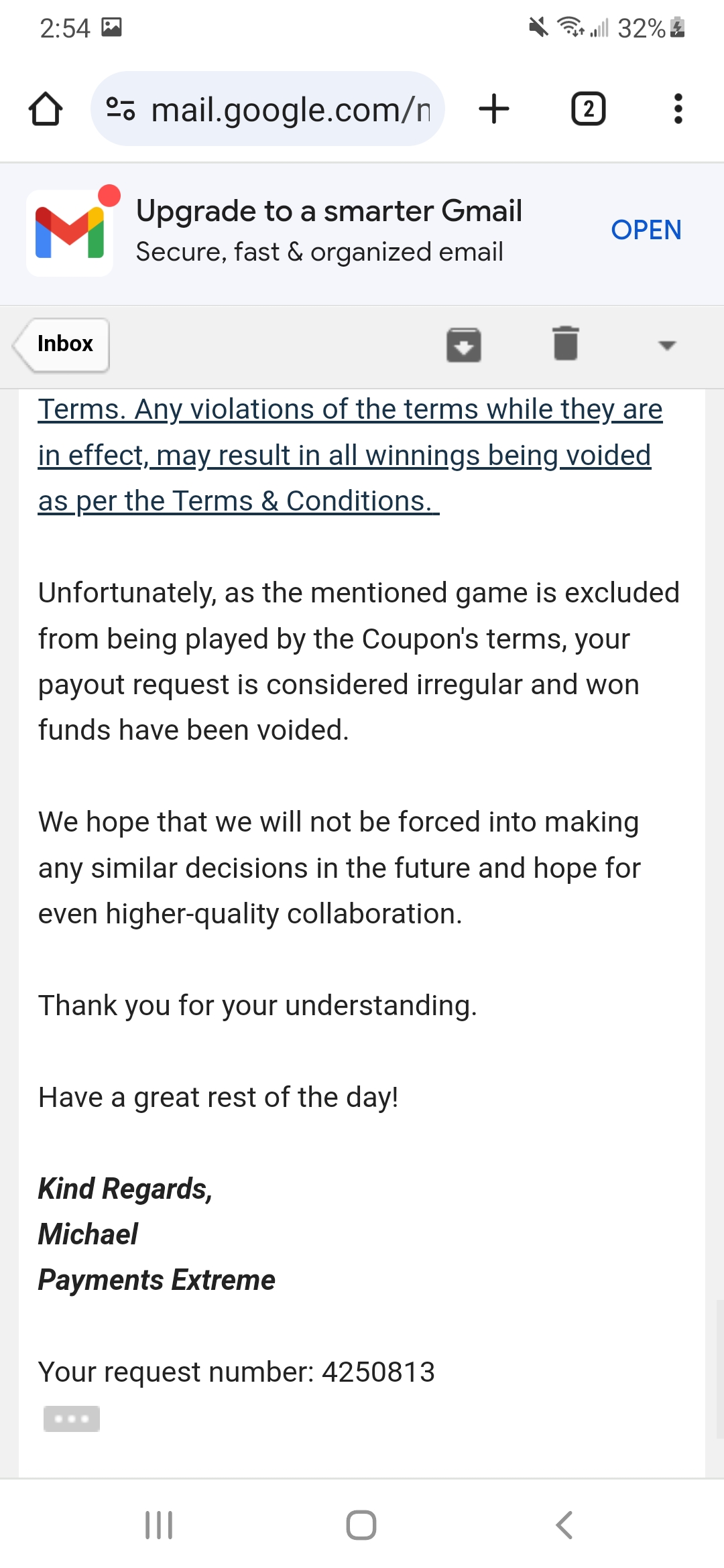Open a new browser tab

coord(494,109)
